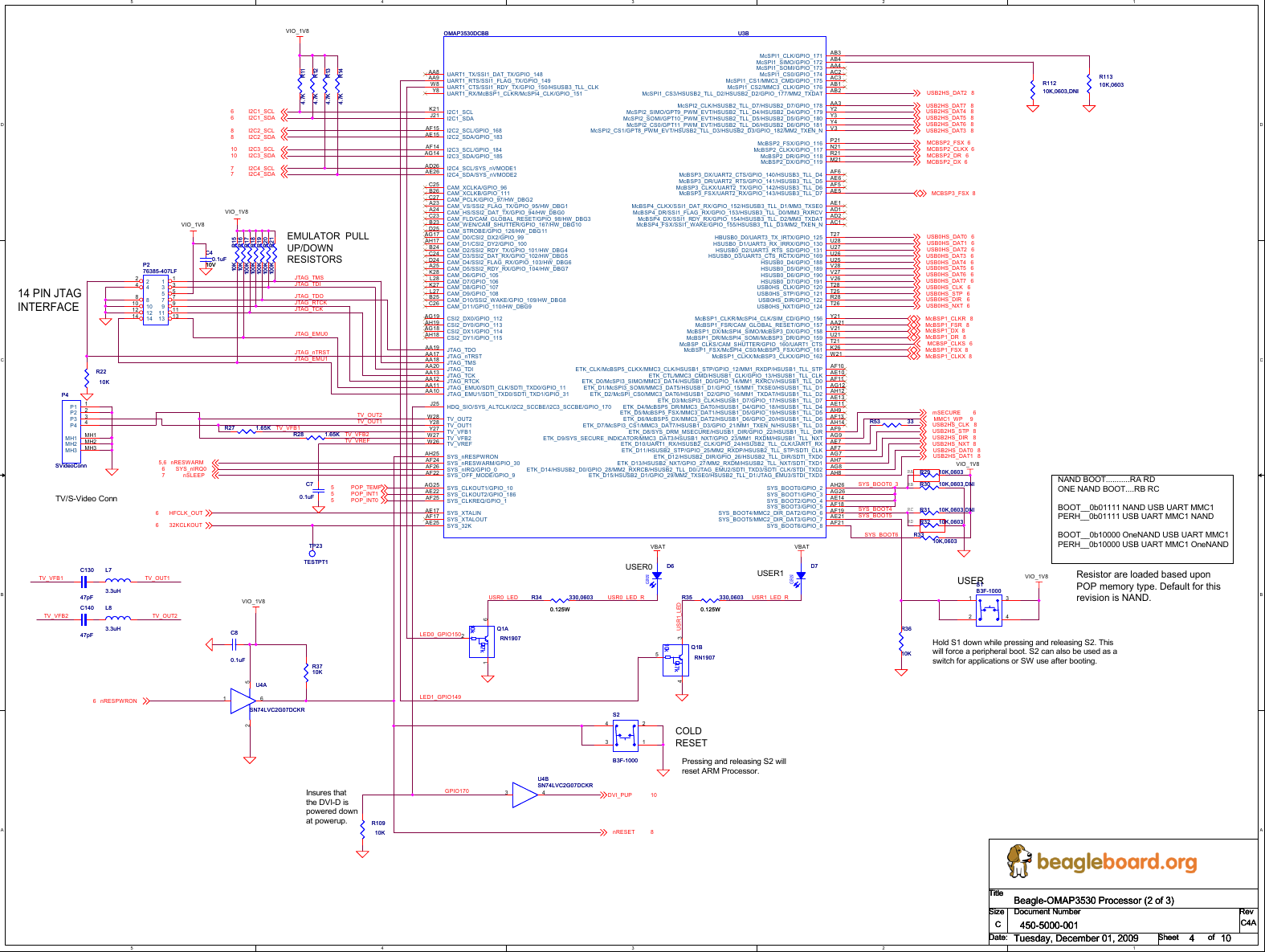Click the SN74LVC2G07DCKR label under U4A
This screenshot has height=952, width=1265.
(x=277, y=710)
